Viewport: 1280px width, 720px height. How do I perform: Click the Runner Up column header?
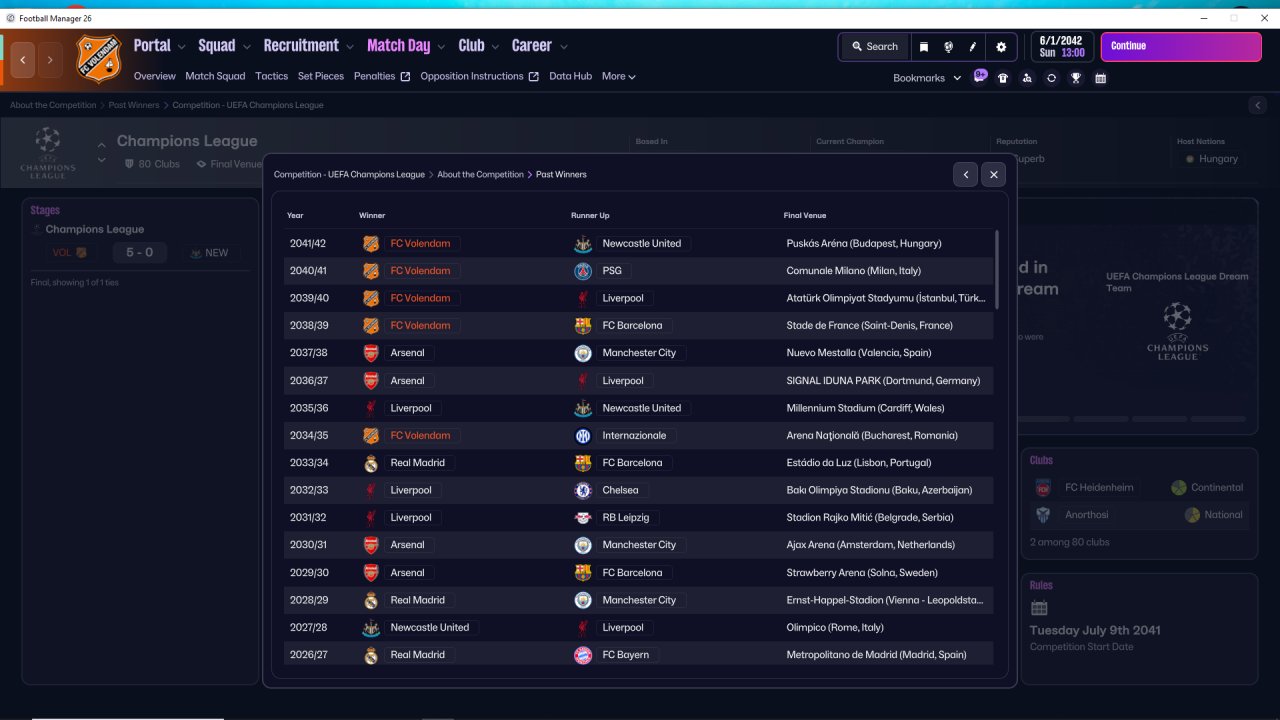tap(590, 216)
